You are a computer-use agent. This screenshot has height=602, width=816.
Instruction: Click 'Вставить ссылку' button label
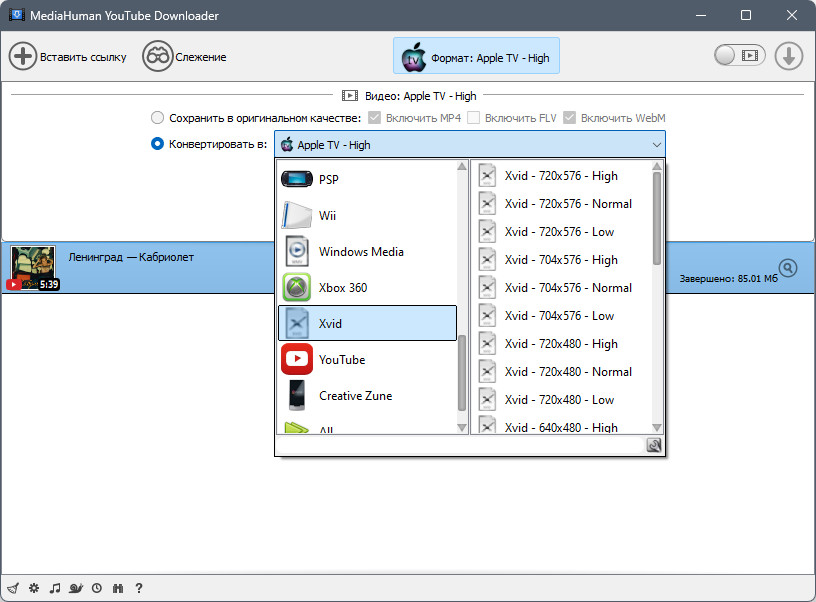click(x=83, y=57)
